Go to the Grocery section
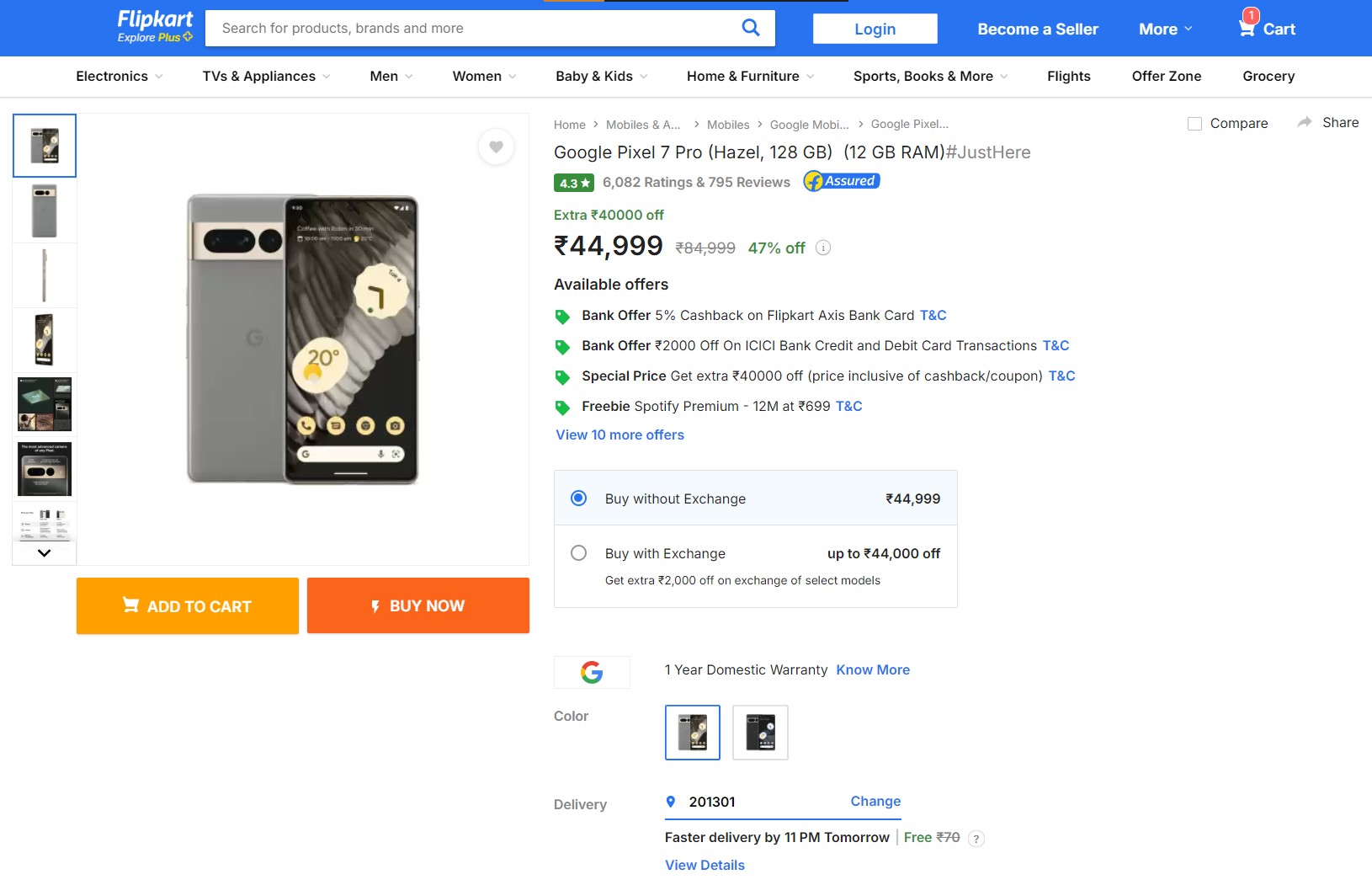The image size is (1372, 885). point(1268,77)
